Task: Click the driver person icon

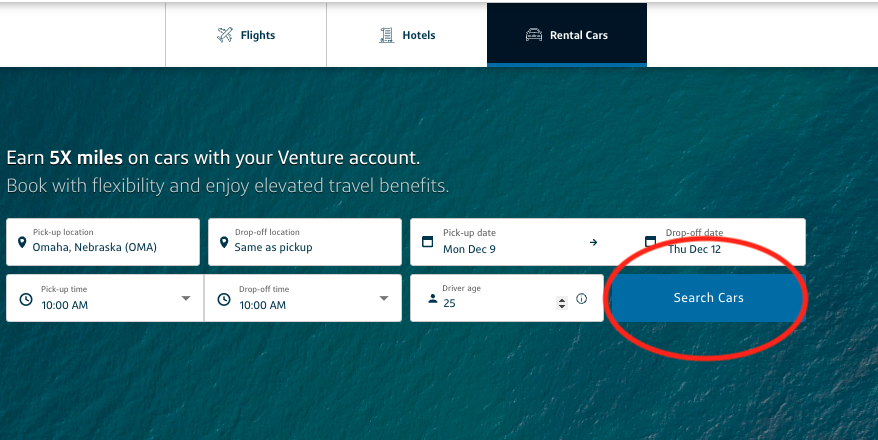Action: point(433,298)
